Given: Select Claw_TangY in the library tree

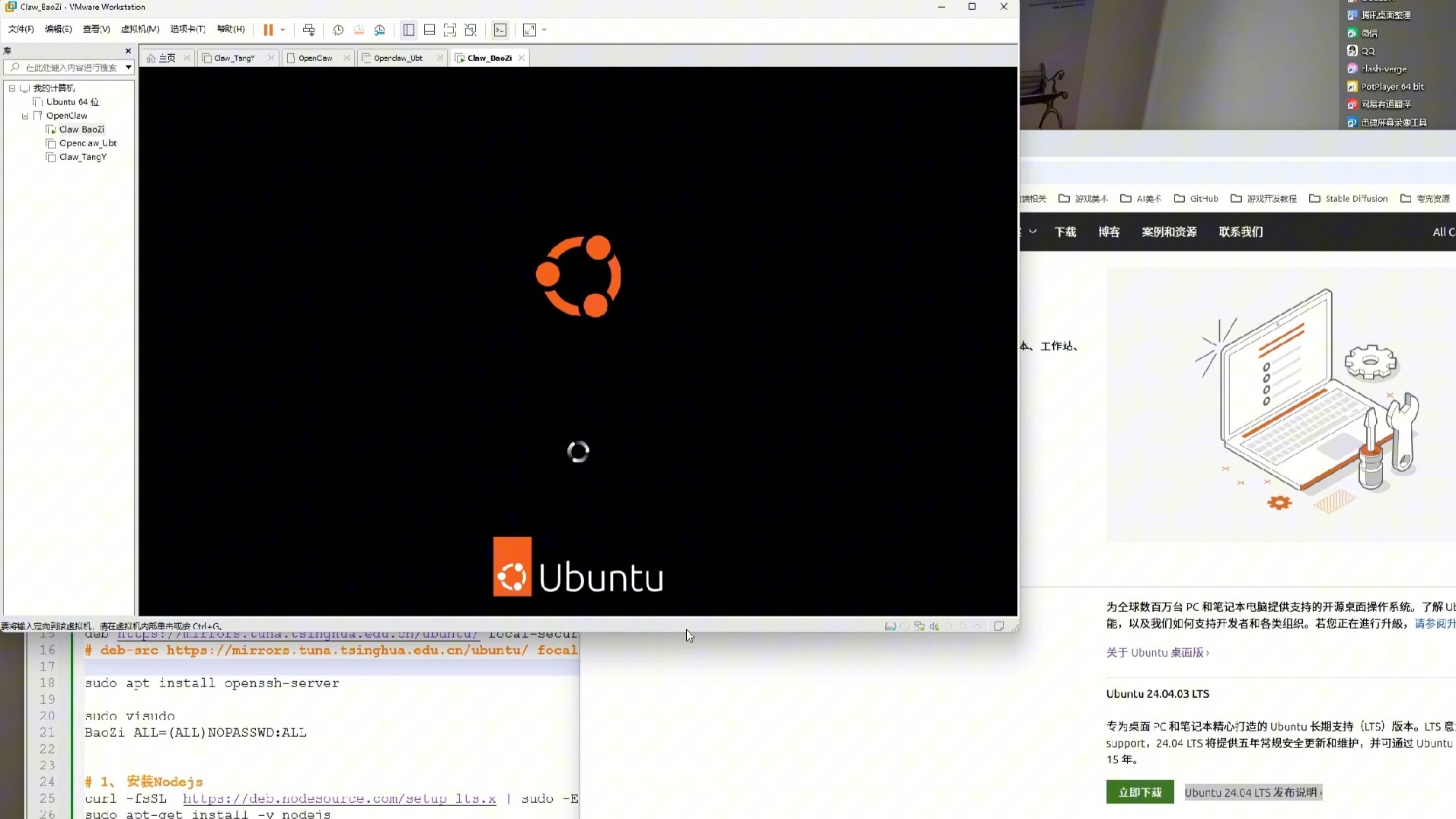Looking at the screenshot, I should (82, 157).
